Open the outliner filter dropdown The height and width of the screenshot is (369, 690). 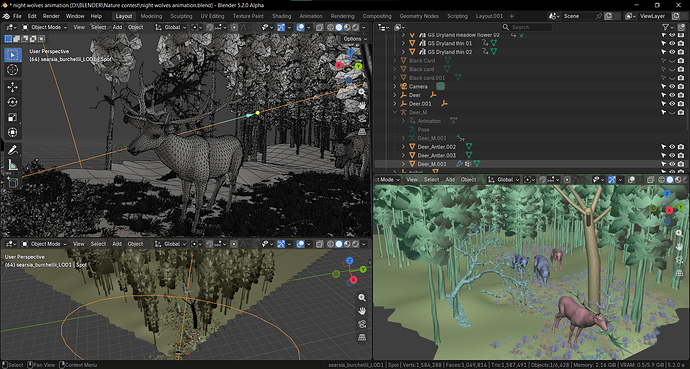tap(668, 27)
